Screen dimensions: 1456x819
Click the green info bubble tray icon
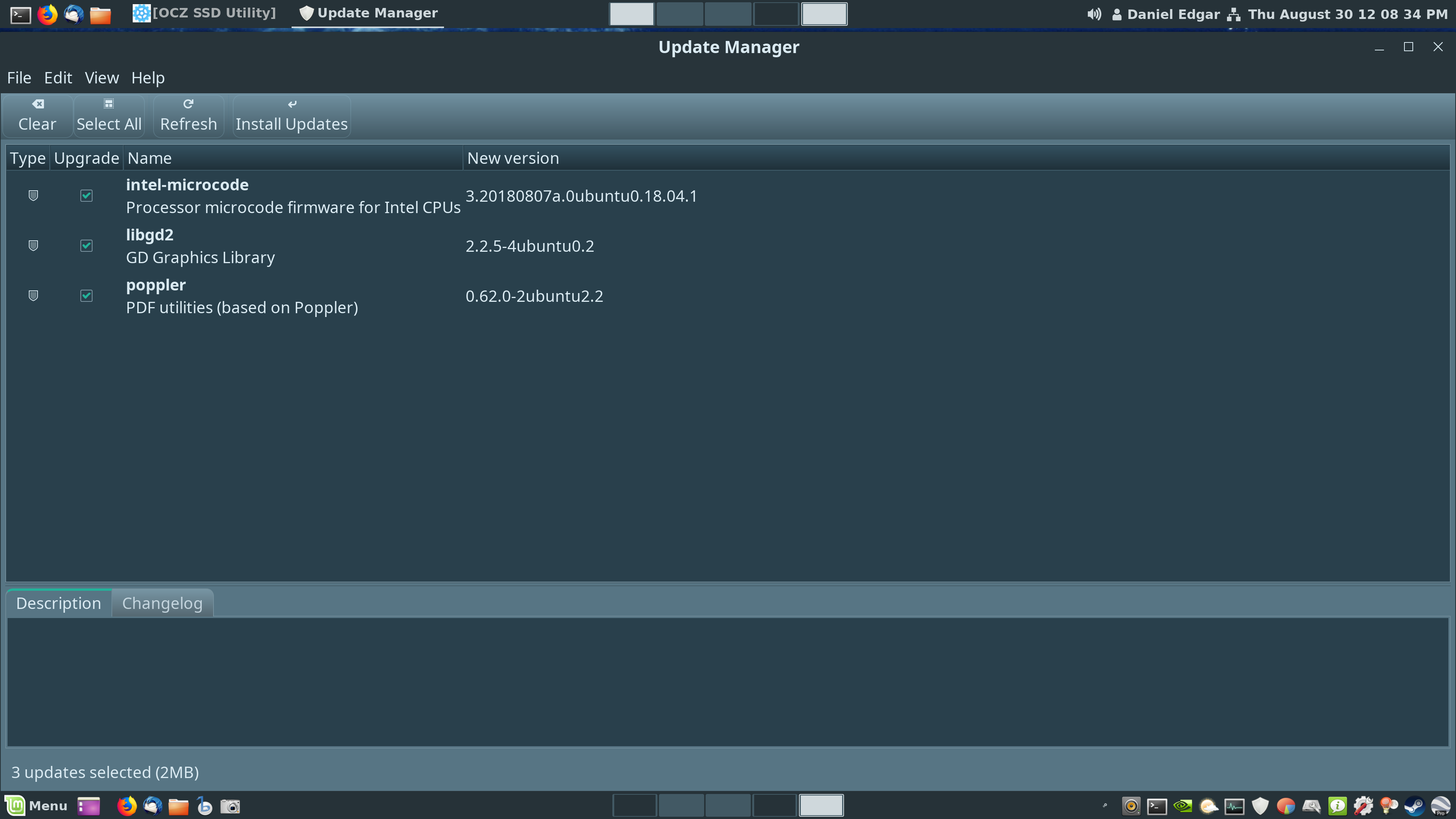(1337, 806)
